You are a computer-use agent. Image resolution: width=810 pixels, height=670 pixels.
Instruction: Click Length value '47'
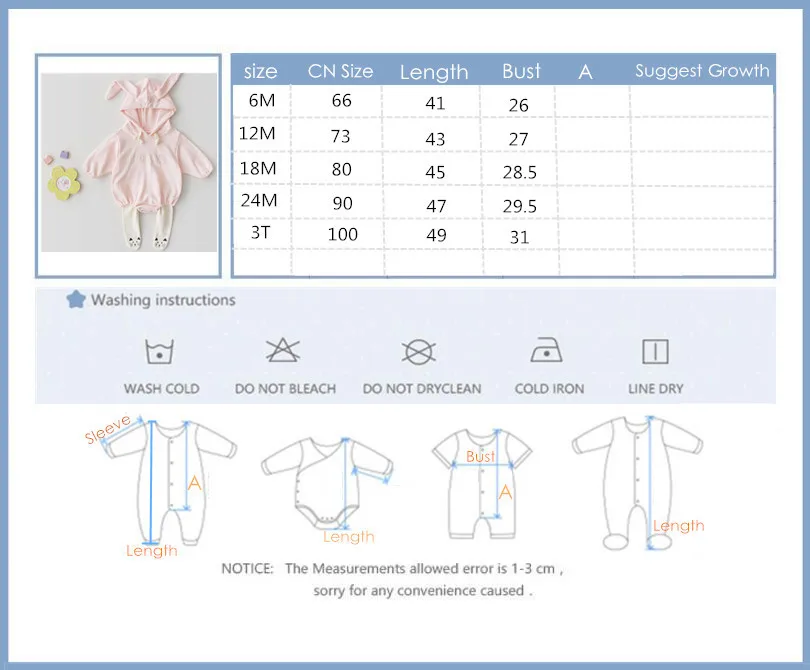436,206
